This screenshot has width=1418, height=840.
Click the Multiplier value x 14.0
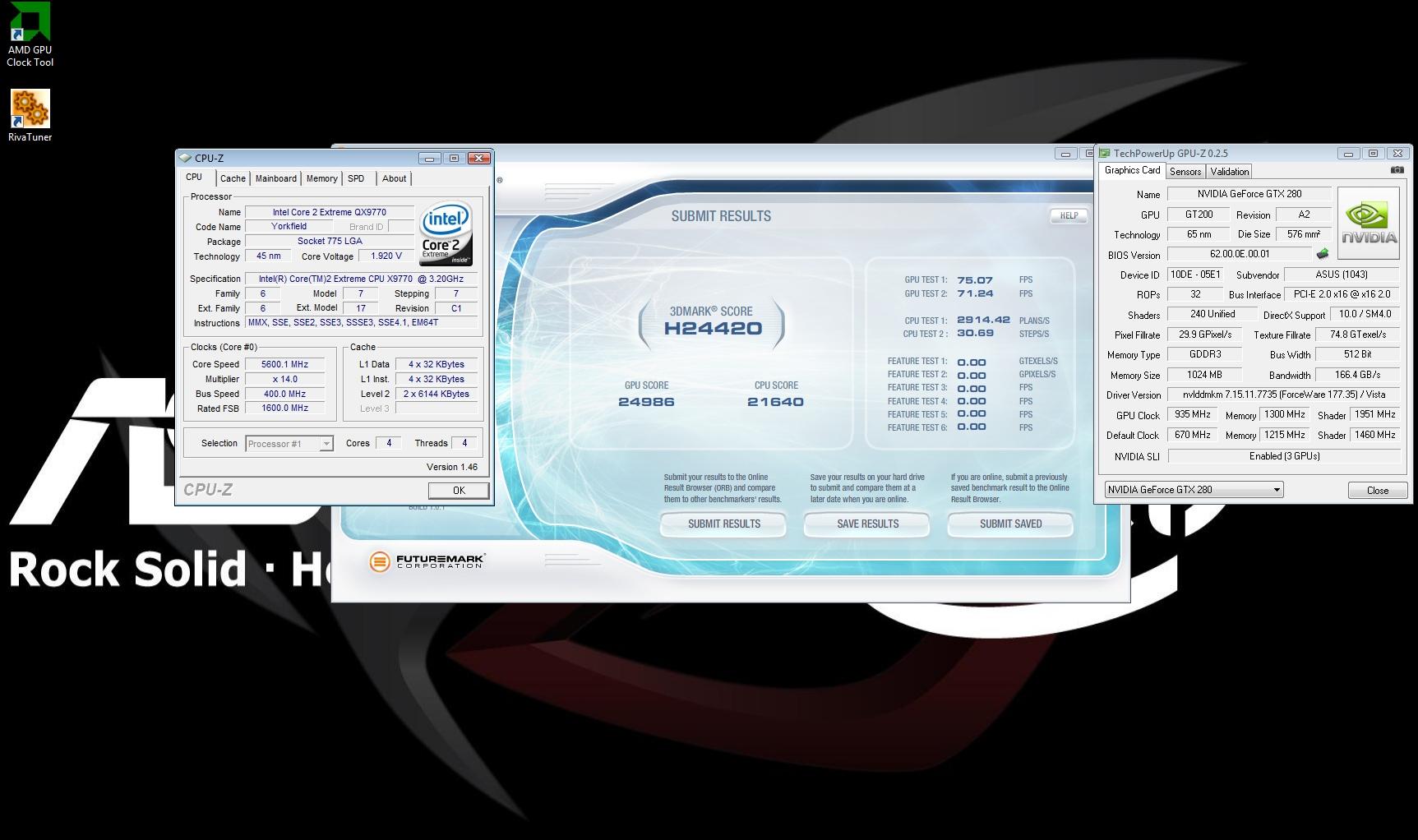pos(284,379)
